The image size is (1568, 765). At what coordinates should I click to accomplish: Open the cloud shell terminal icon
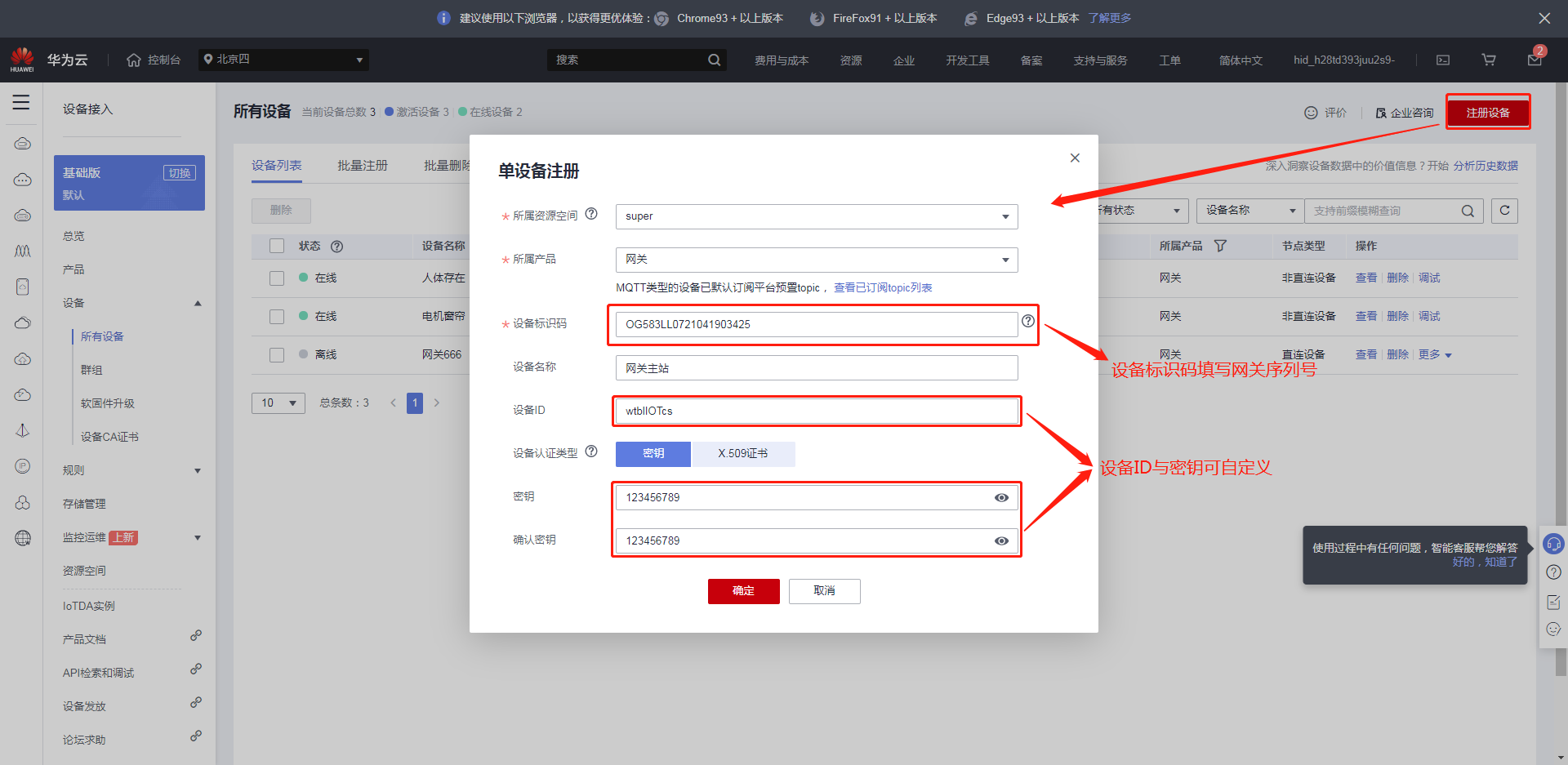click(x=1443, y=60)
